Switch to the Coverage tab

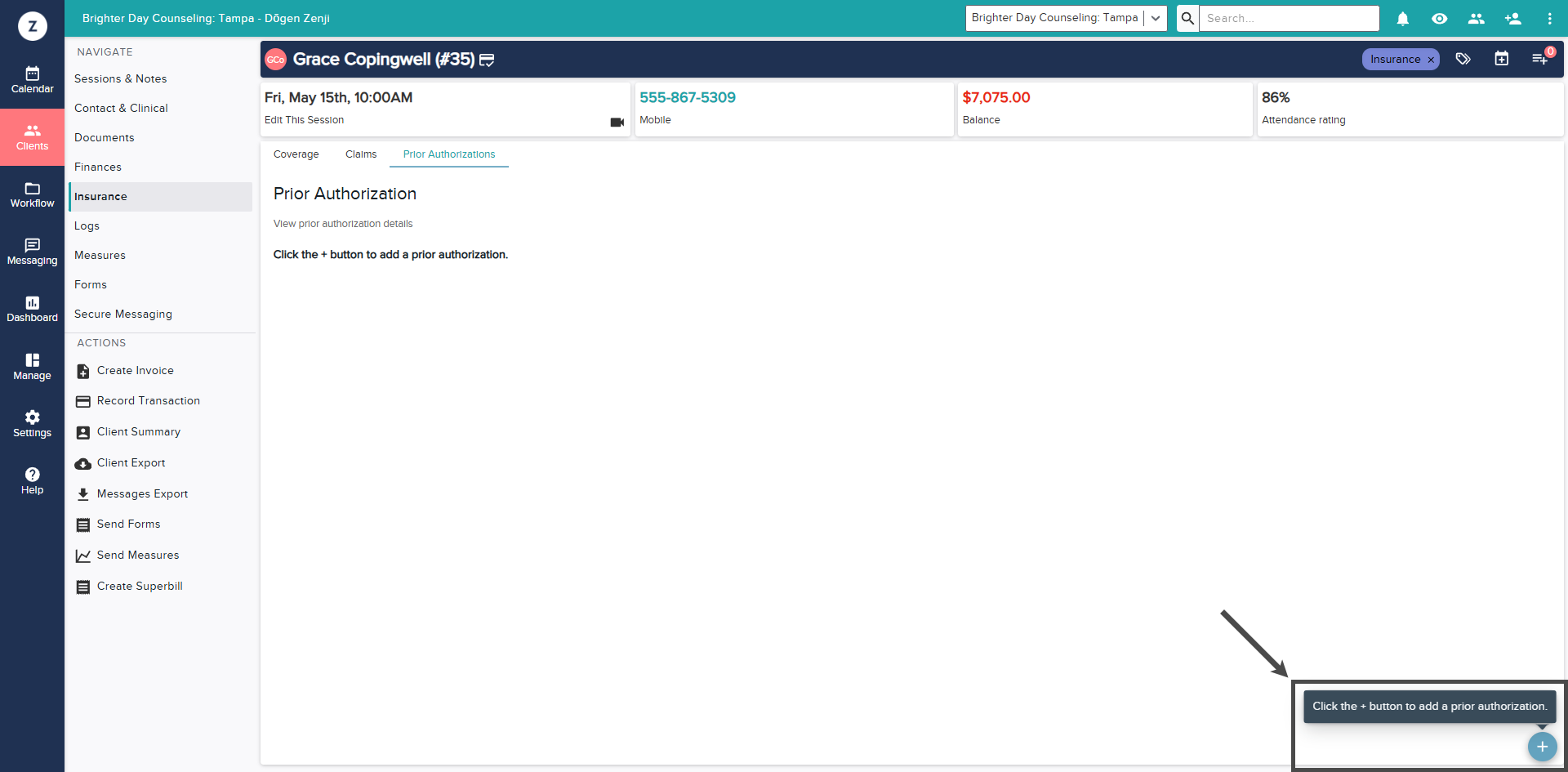click(x=296, y=154)
